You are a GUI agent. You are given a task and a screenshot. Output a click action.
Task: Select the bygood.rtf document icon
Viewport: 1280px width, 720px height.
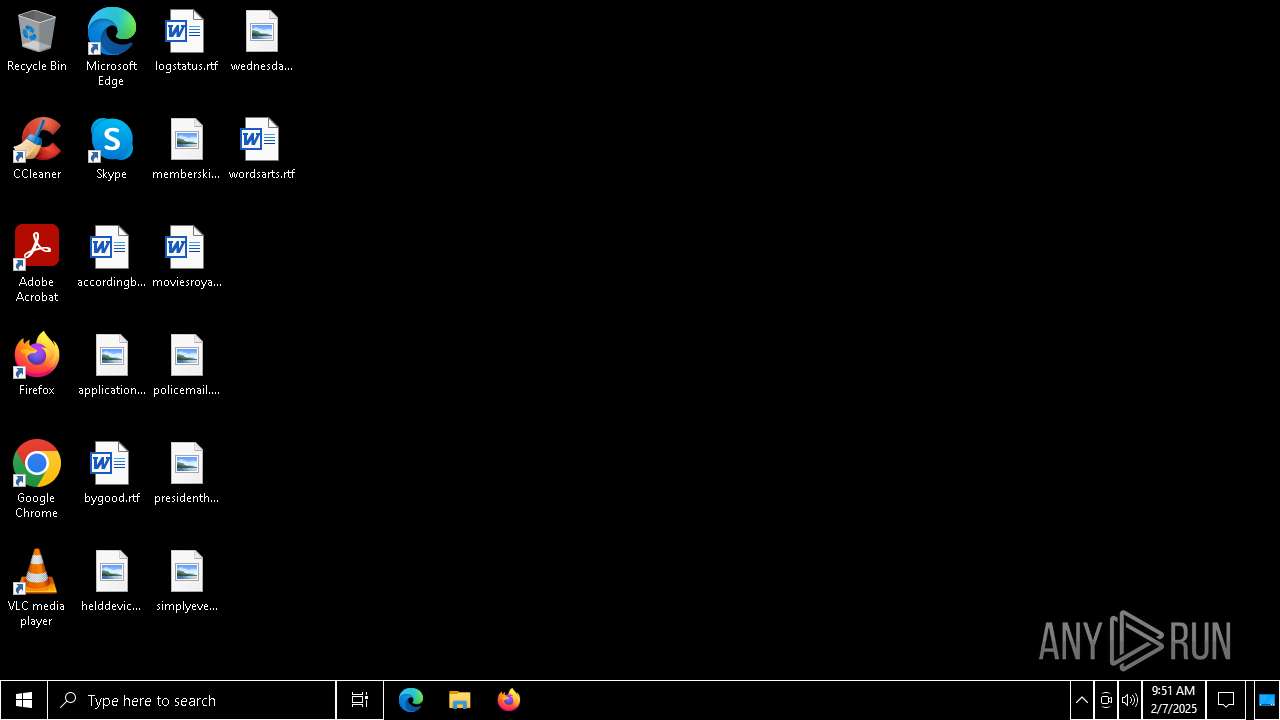click(111, 473)
